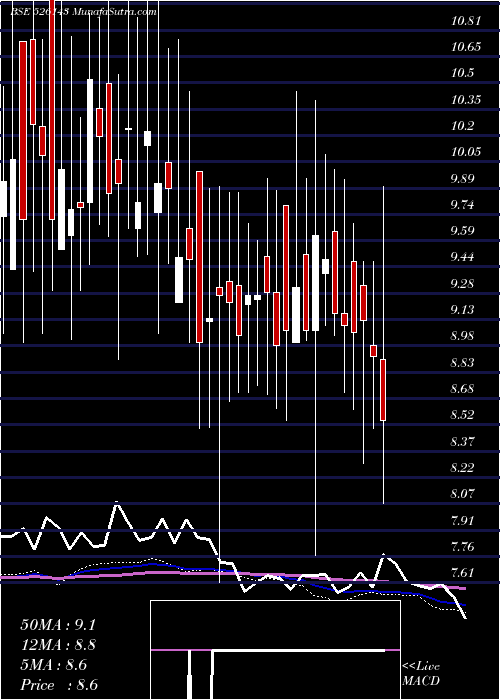Click the 10.65 price axis label
The height and width of the screenshot is (700, 500).
pyautogui.click(x=466, y=47)
